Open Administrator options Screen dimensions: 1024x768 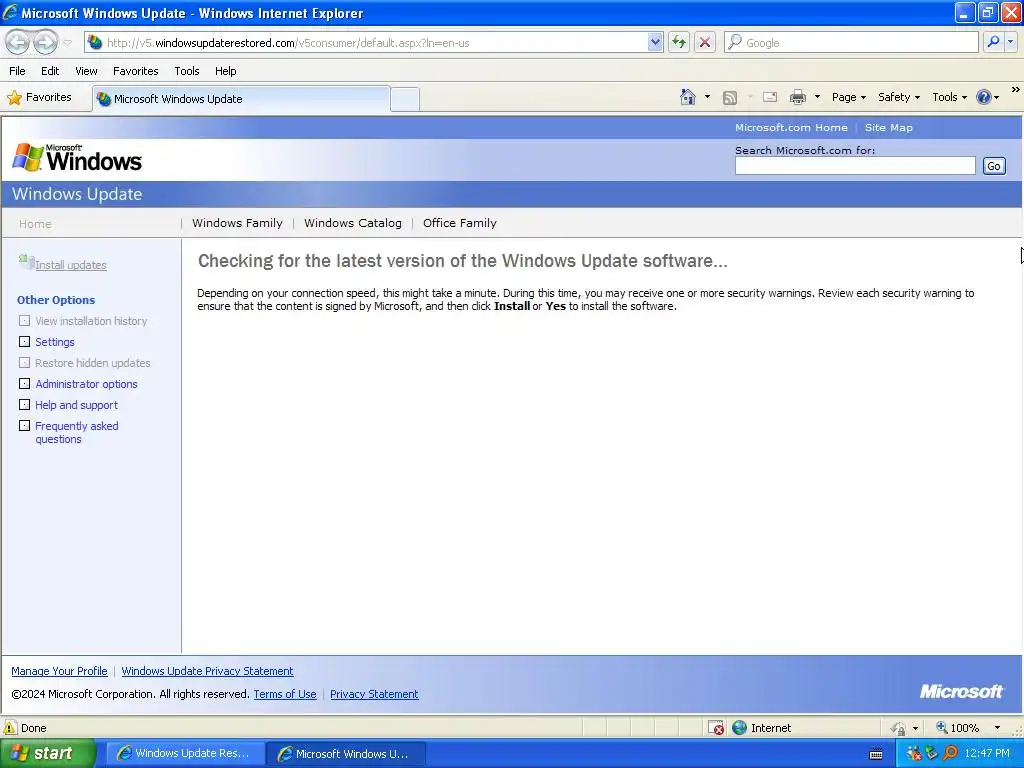[86, 384]
